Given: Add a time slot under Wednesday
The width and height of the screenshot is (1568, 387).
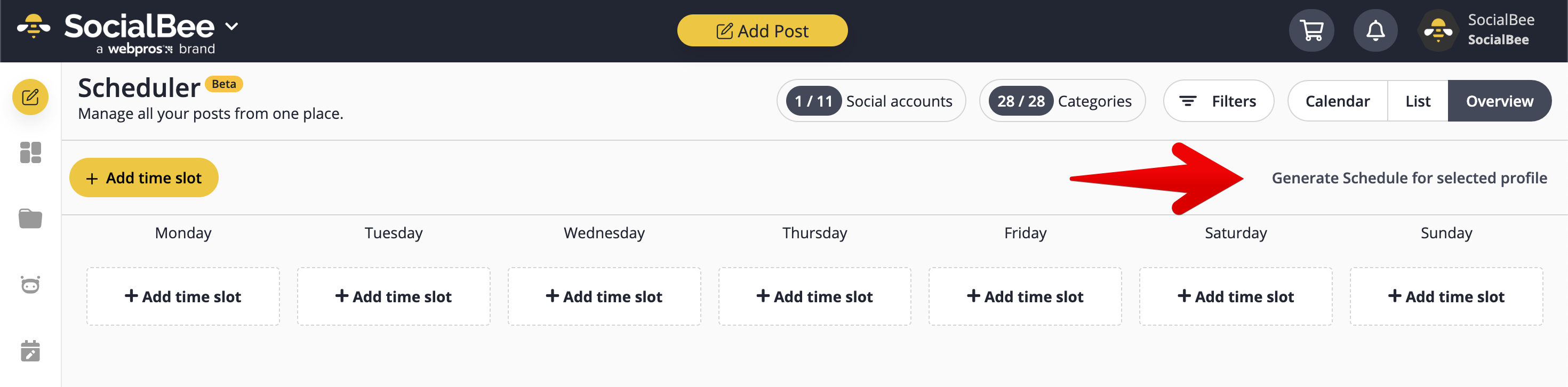Looking at the screenshot, I should pos(604,296).
